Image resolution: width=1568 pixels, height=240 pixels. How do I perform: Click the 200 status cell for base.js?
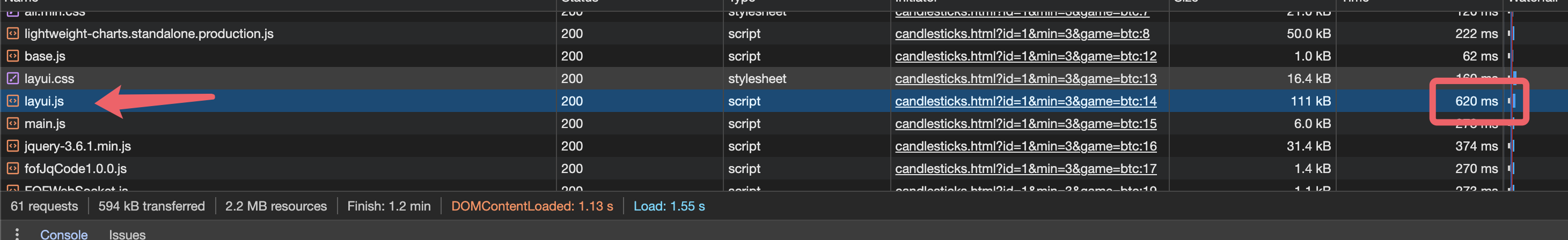[x=571, y=56]
